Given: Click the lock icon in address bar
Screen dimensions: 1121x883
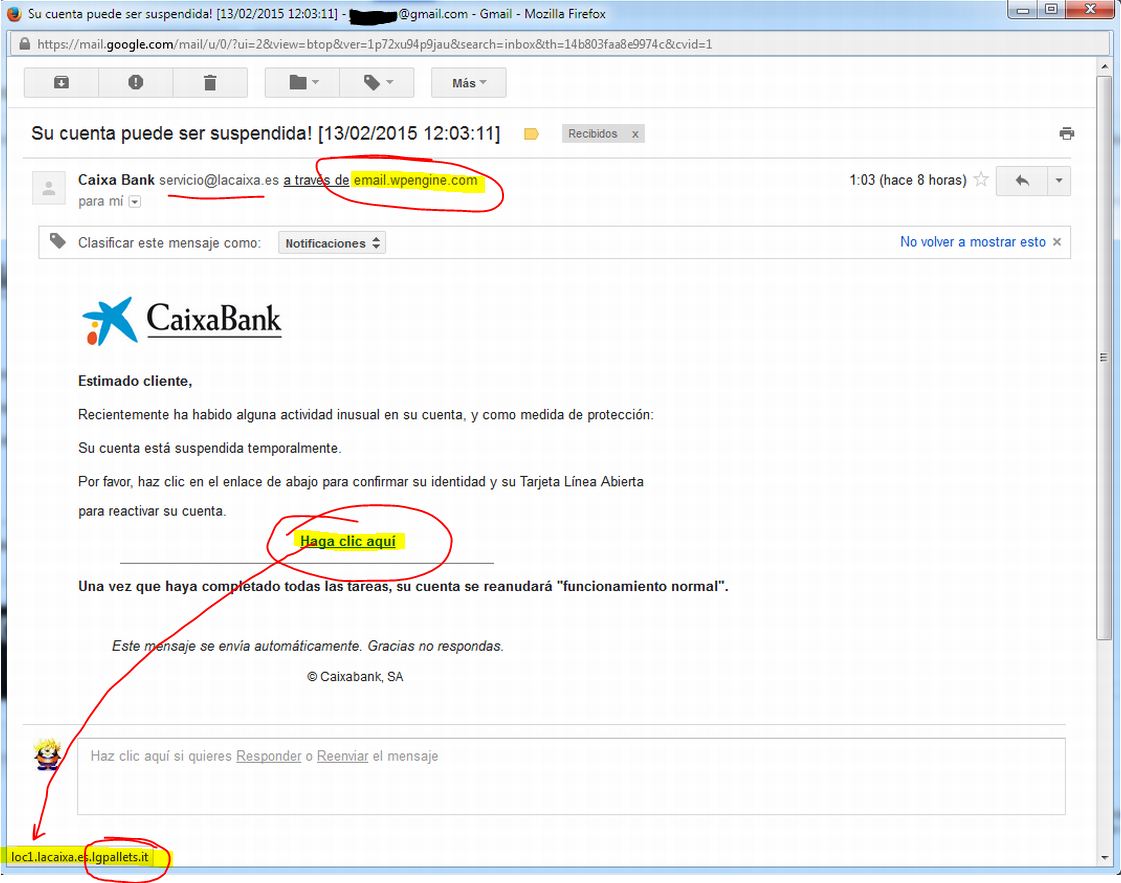Looking at the screenshot, I should 24,44.
